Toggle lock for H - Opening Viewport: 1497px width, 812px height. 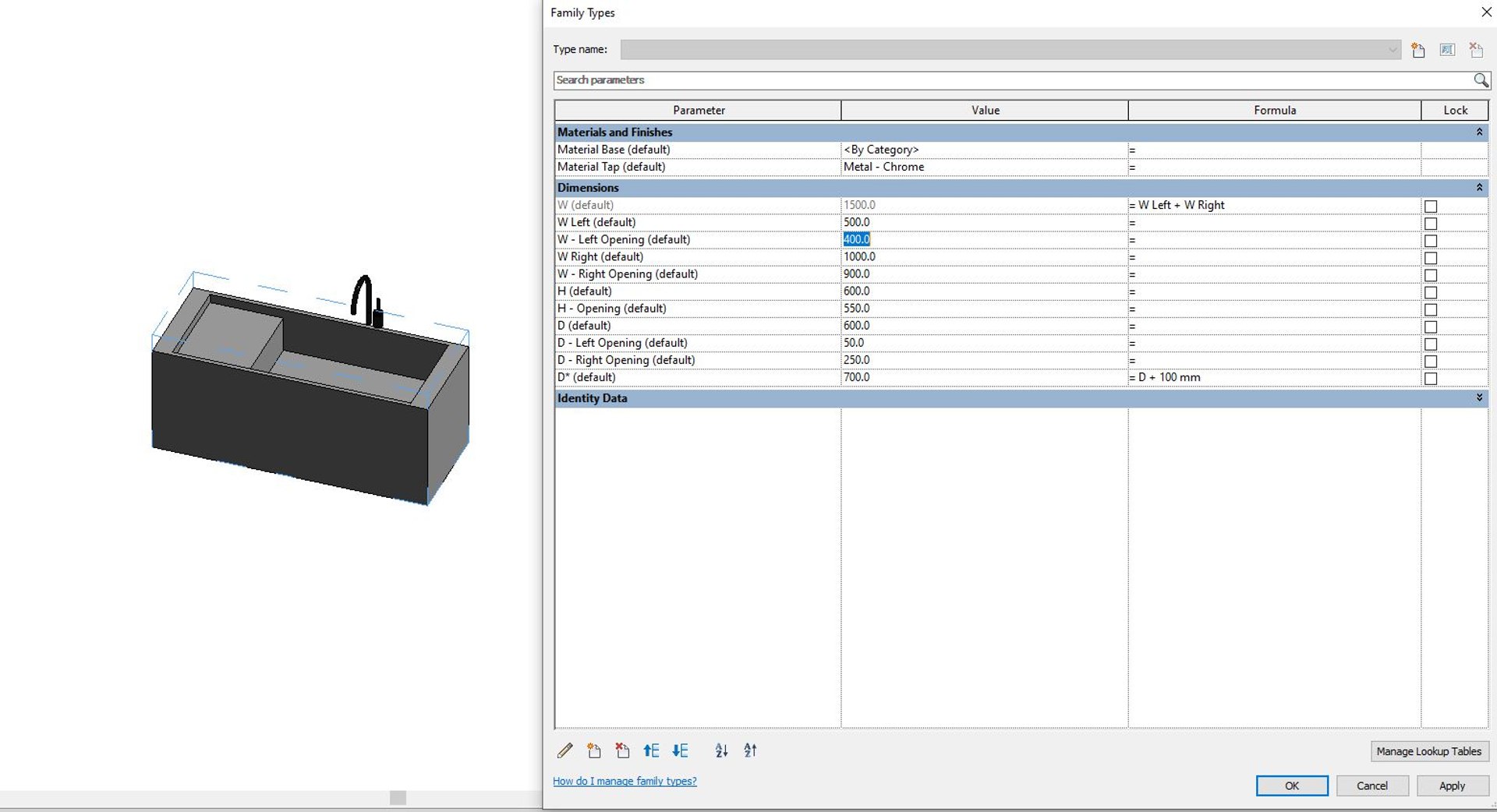pos(1431,309)
